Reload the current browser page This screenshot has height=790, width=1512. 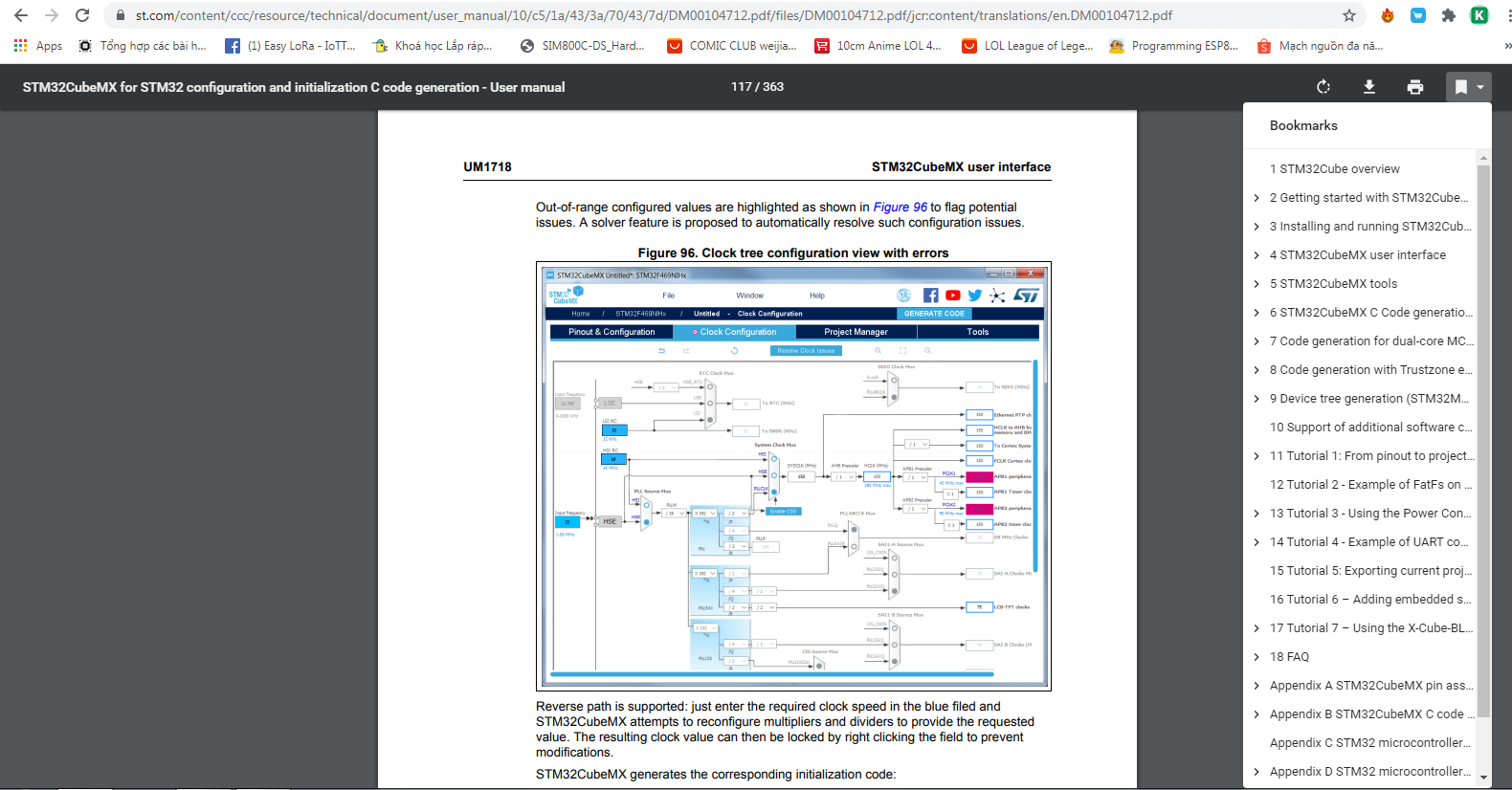click(82, 15)
